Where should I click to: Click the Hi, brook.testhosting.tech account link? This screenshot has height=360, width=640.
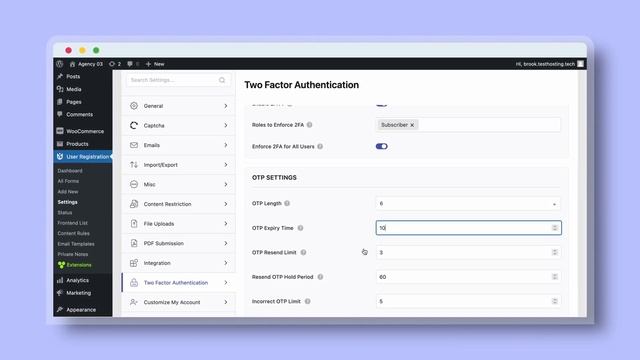(545, 64)
